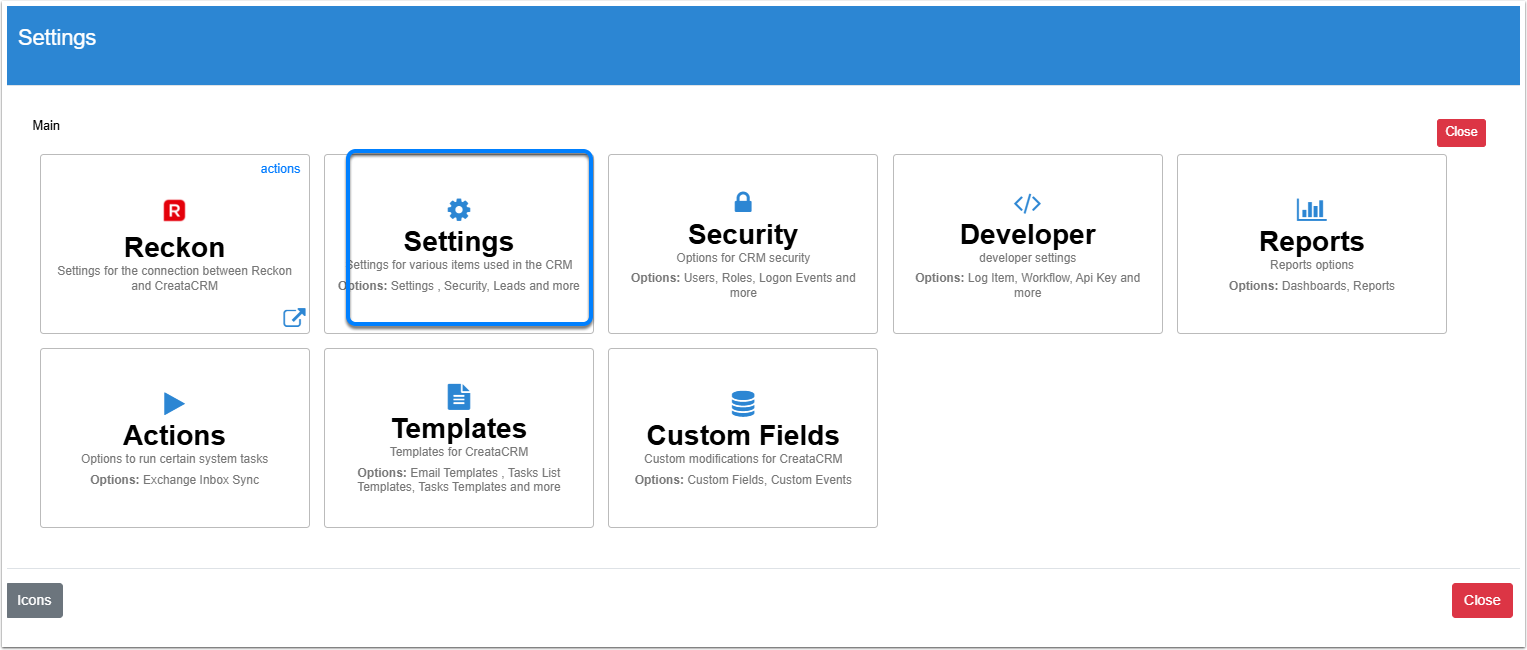
Task: Click the bottom red Close button
Action: [x=1481, y=600]
